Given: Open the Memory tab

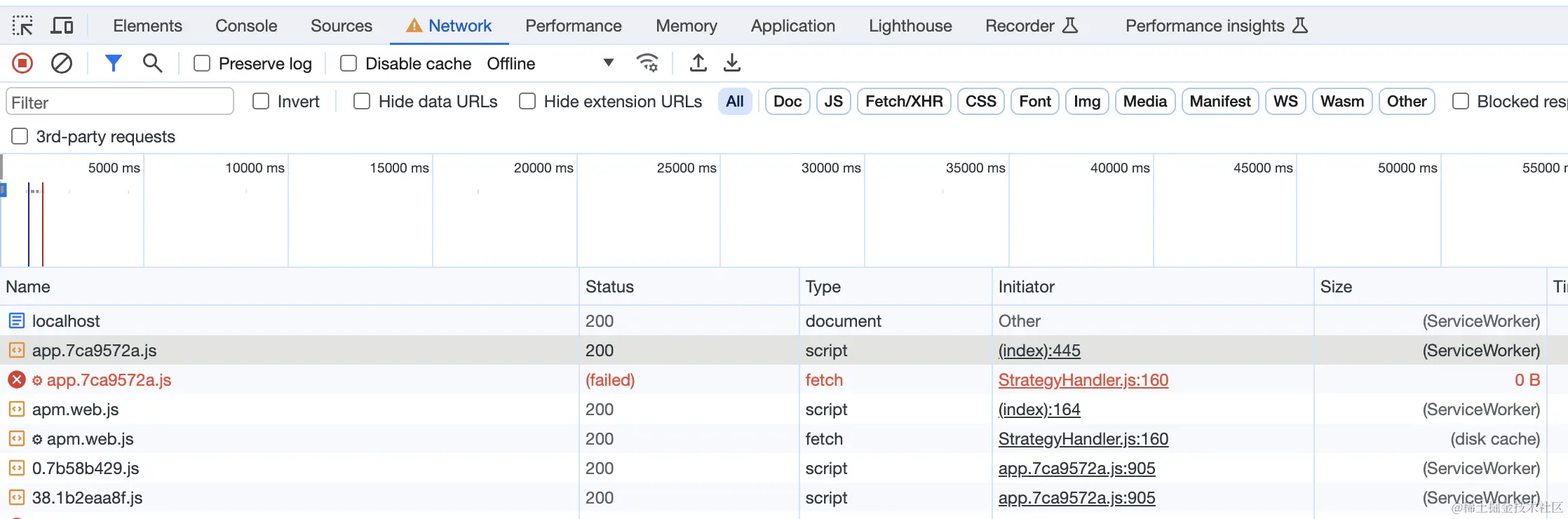Looking at the screenshot, I should (687, 26).
